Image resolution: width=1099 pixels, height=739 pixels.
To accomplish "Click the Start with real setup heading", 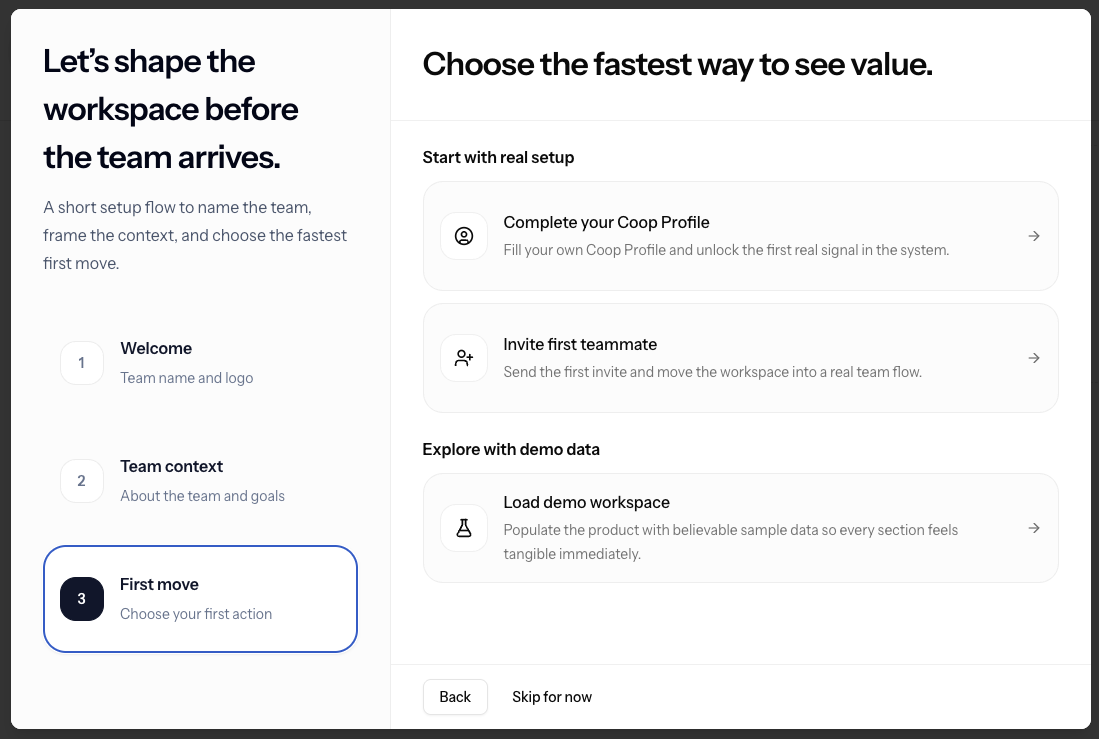I will (498, 157).
